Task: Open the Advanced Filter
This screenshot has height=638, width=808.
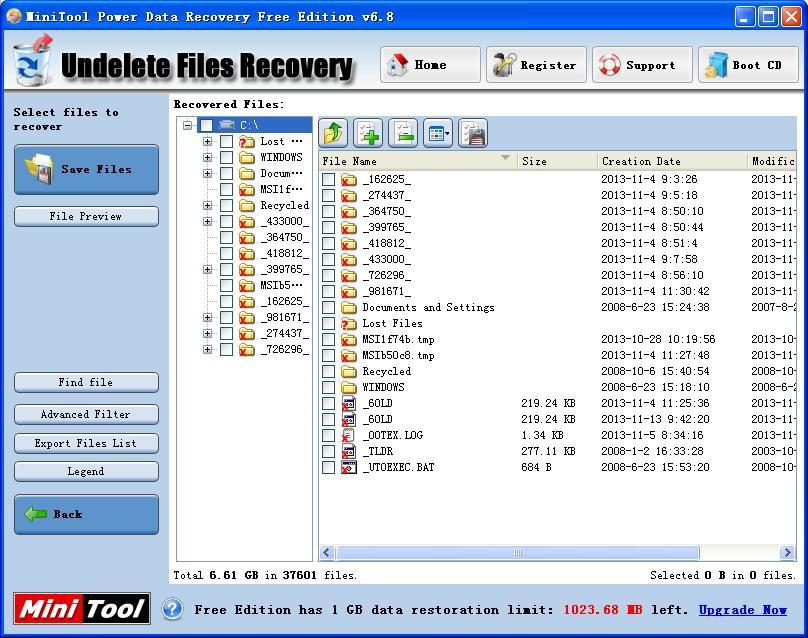Action: coord(87,414)
